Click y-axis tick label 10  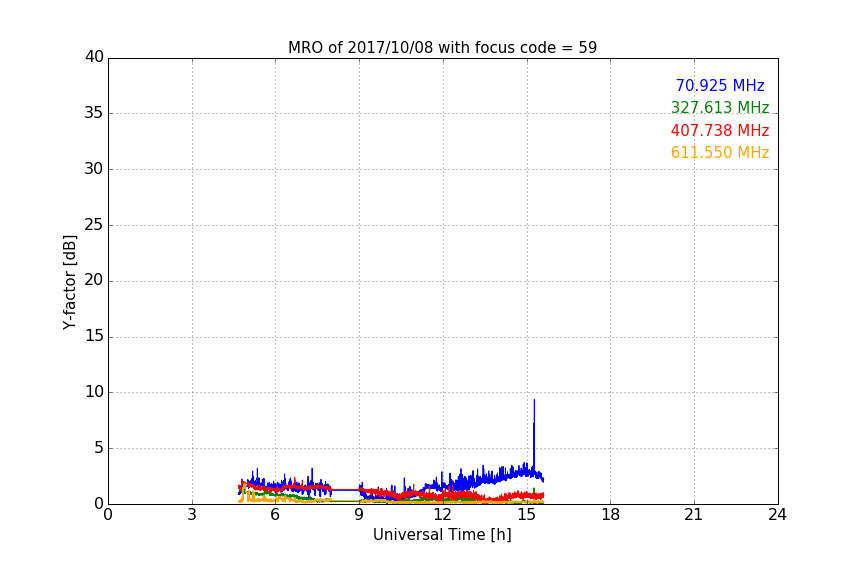94,392
